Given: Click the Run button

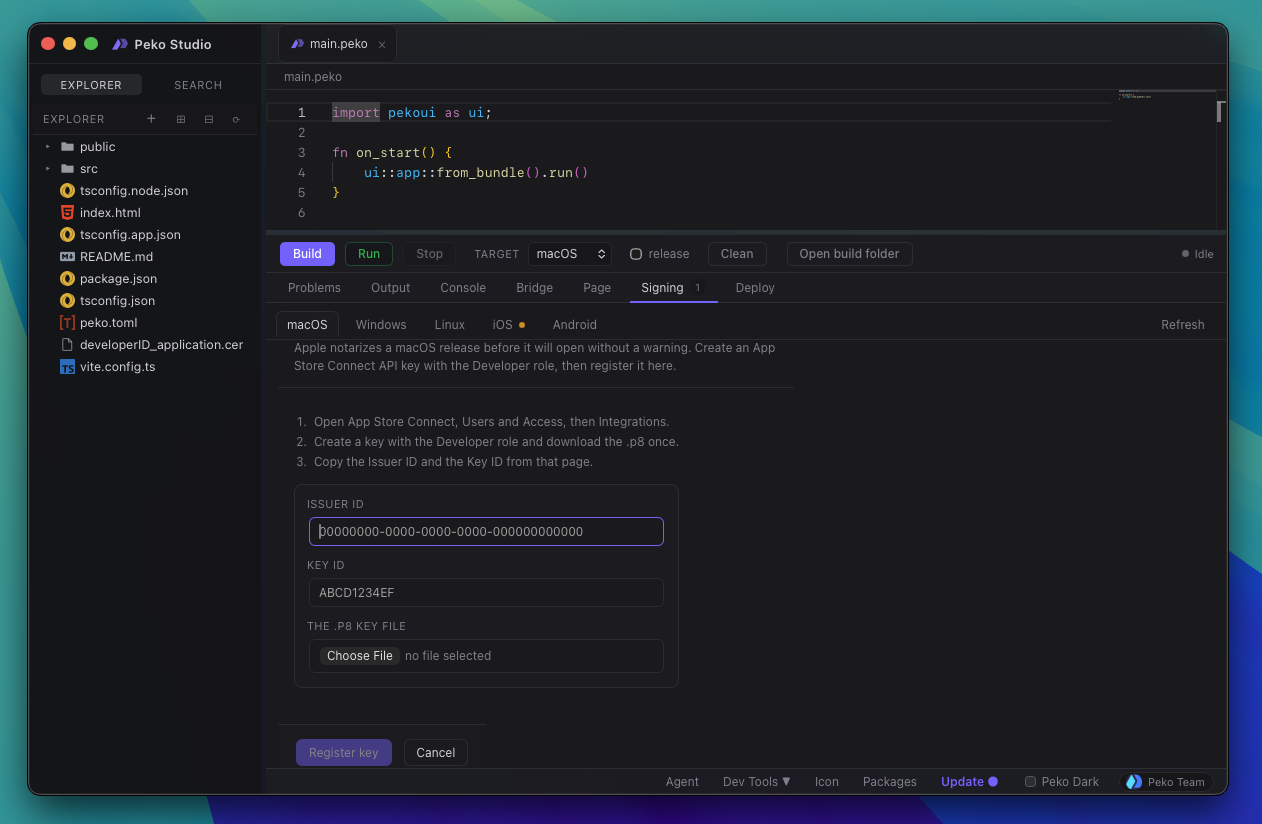Looking at the screenshot, I should pyautogui.click(x=369, y=254).
